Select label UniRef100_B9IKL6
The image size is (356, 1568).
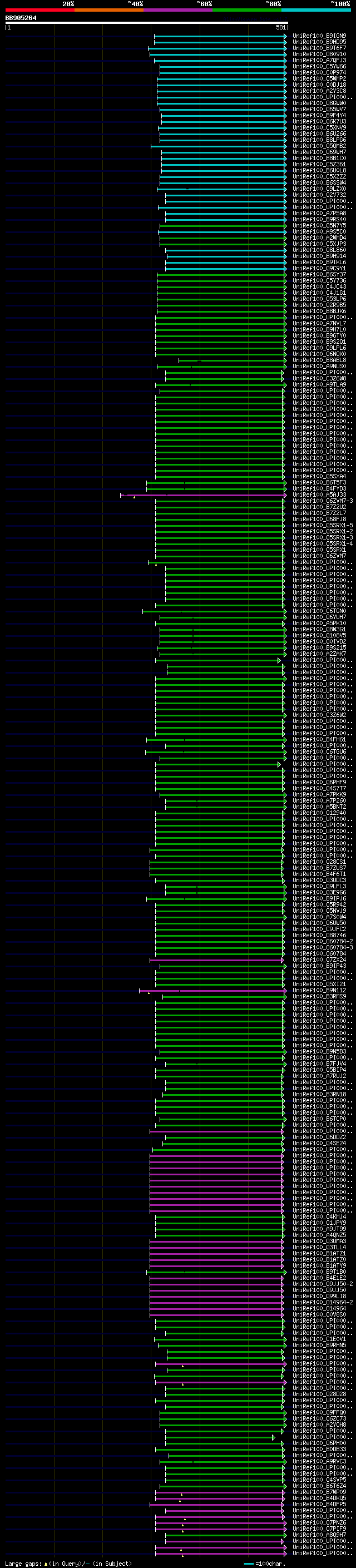tap(319, 263)
